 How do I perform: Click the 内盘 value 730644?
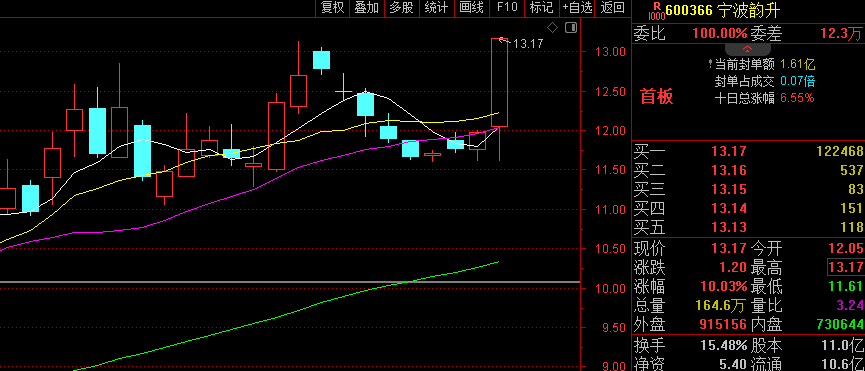[x=840, y=325]
